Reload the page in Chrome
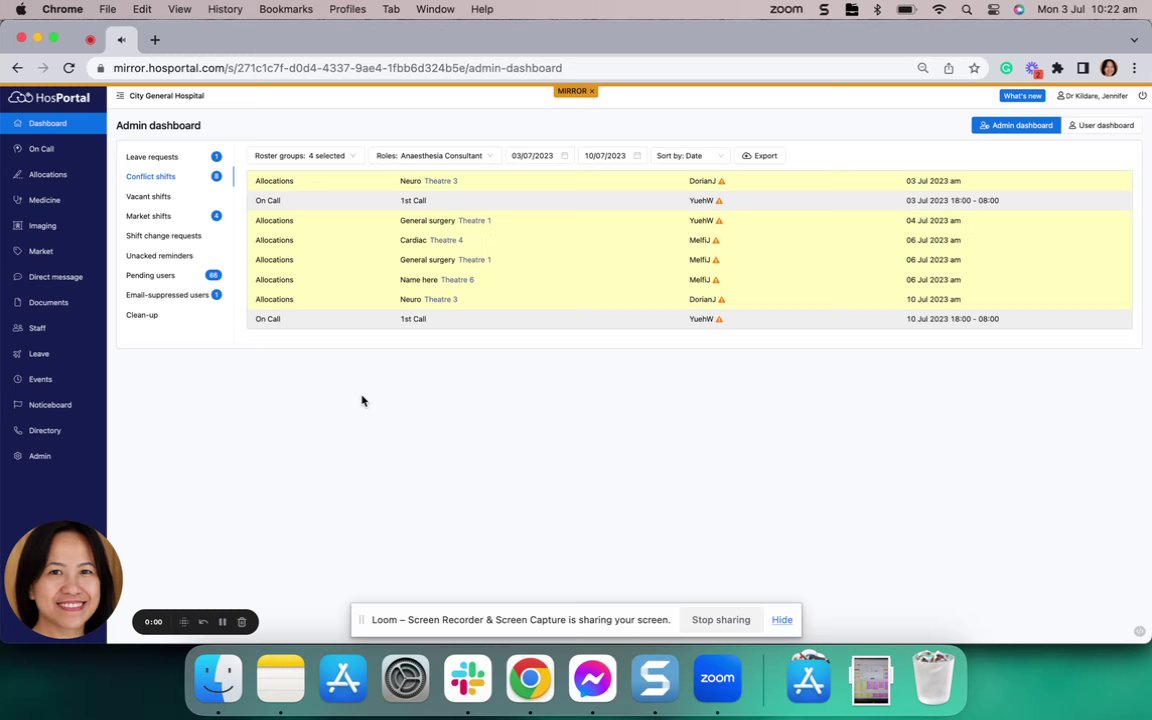Viewport: 1152px width, 720px height. [x=69, y=68]
